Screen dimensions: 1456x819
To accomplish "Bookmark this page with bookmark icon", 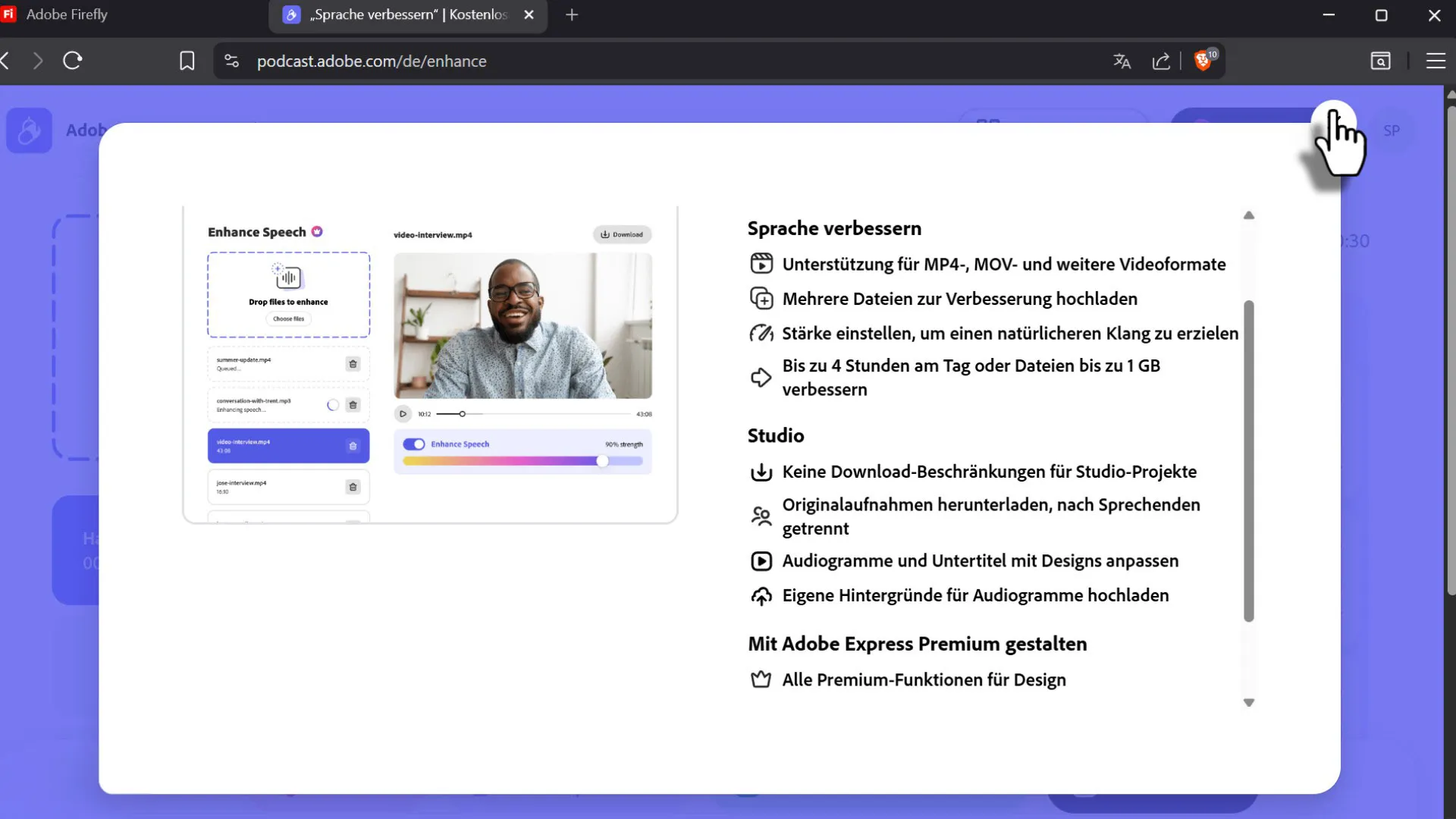I will (x=187, y=61).
